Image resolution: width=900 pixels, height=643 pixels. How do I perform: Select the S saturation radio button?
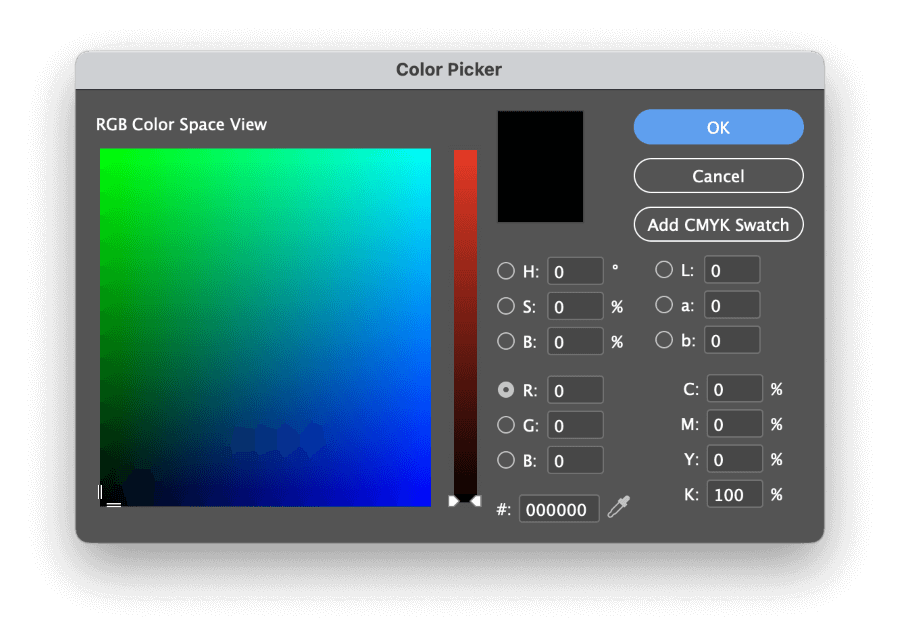pos(506,306)
